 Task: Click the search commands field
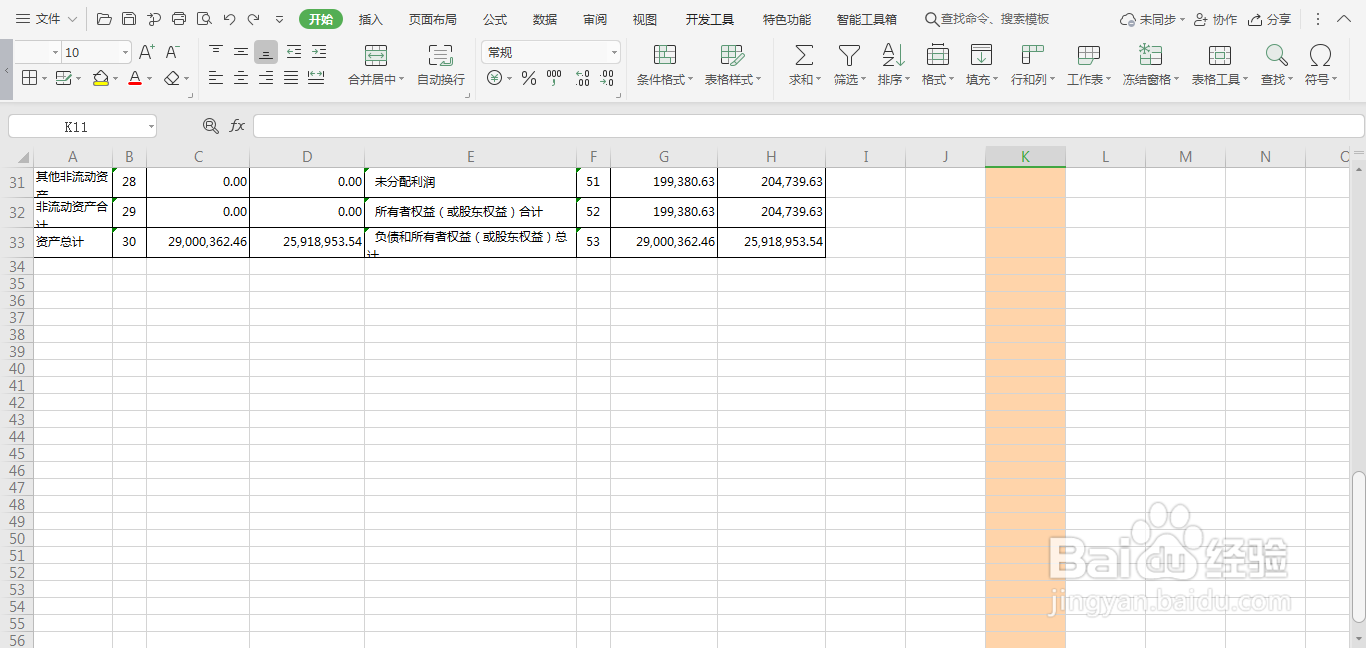[987, 19]
